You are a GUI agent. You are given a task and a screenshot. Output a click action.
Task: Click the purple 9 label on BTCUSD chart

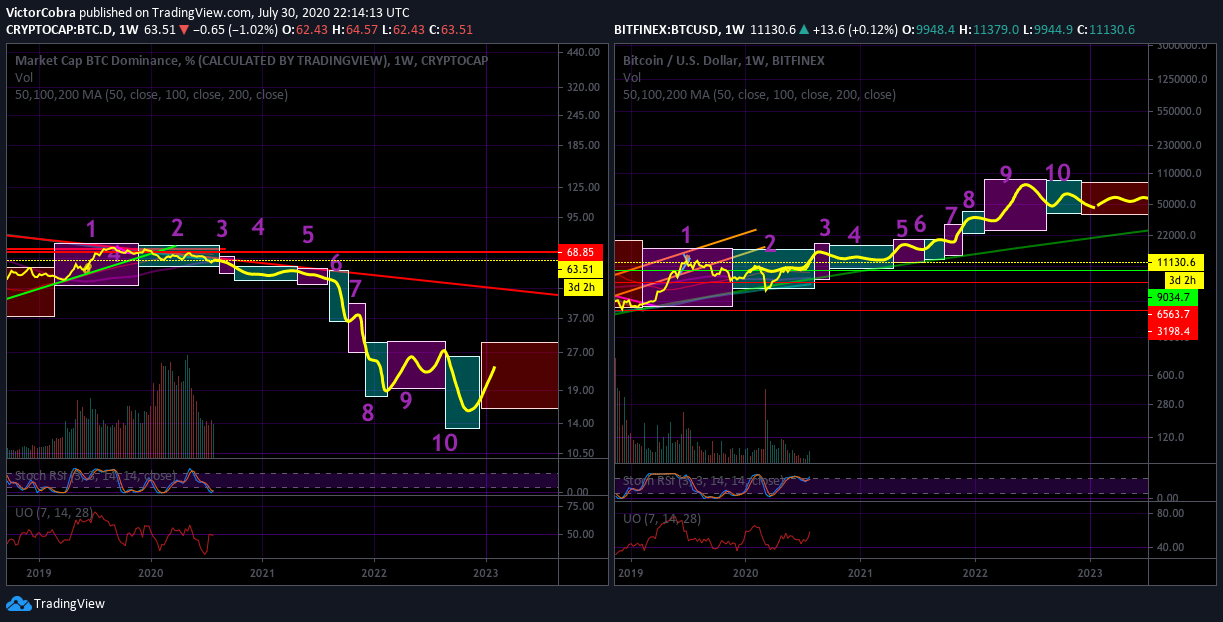1006,174
